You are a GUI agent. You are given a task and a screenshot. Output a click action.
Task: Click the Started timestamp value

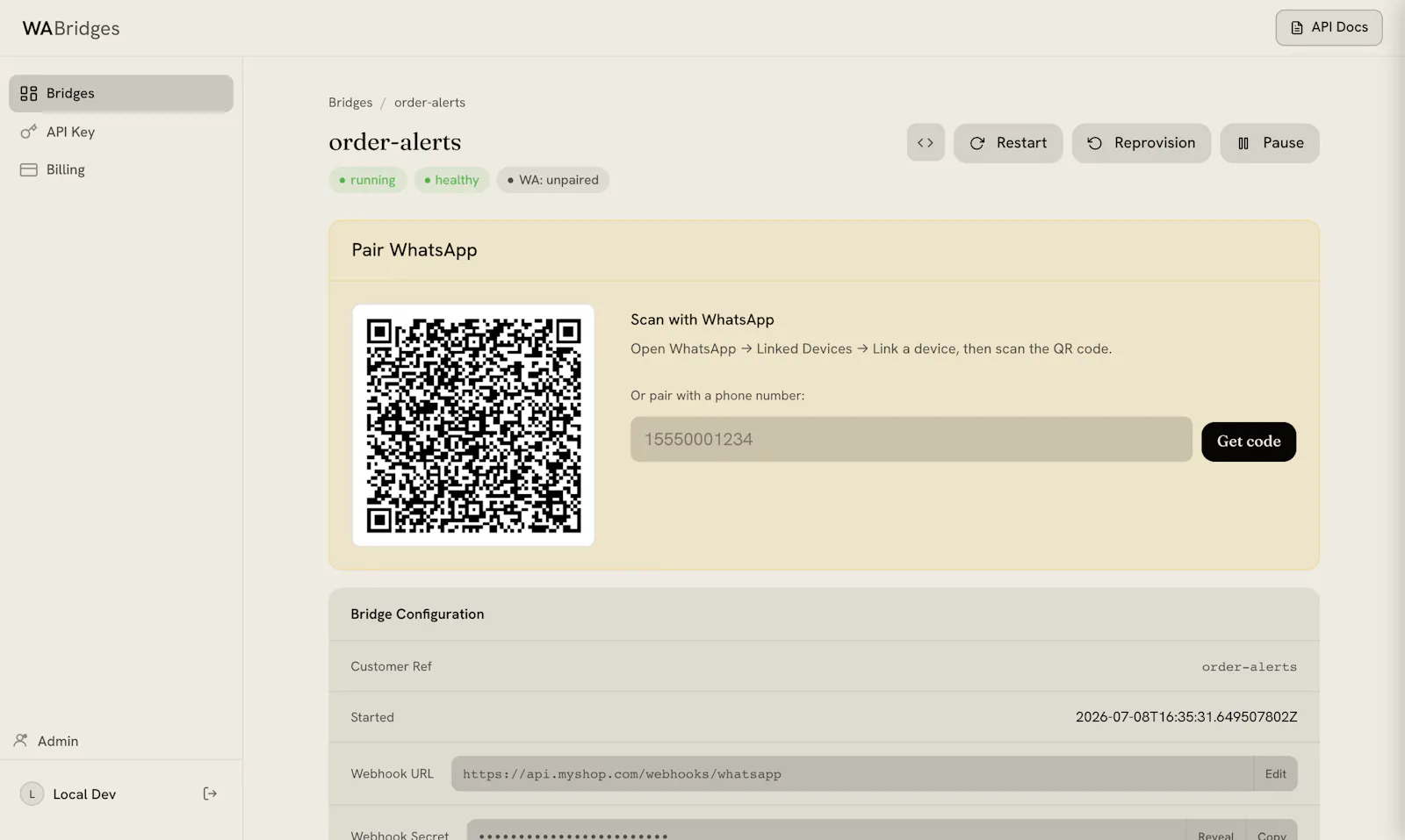coord(1186,717)
